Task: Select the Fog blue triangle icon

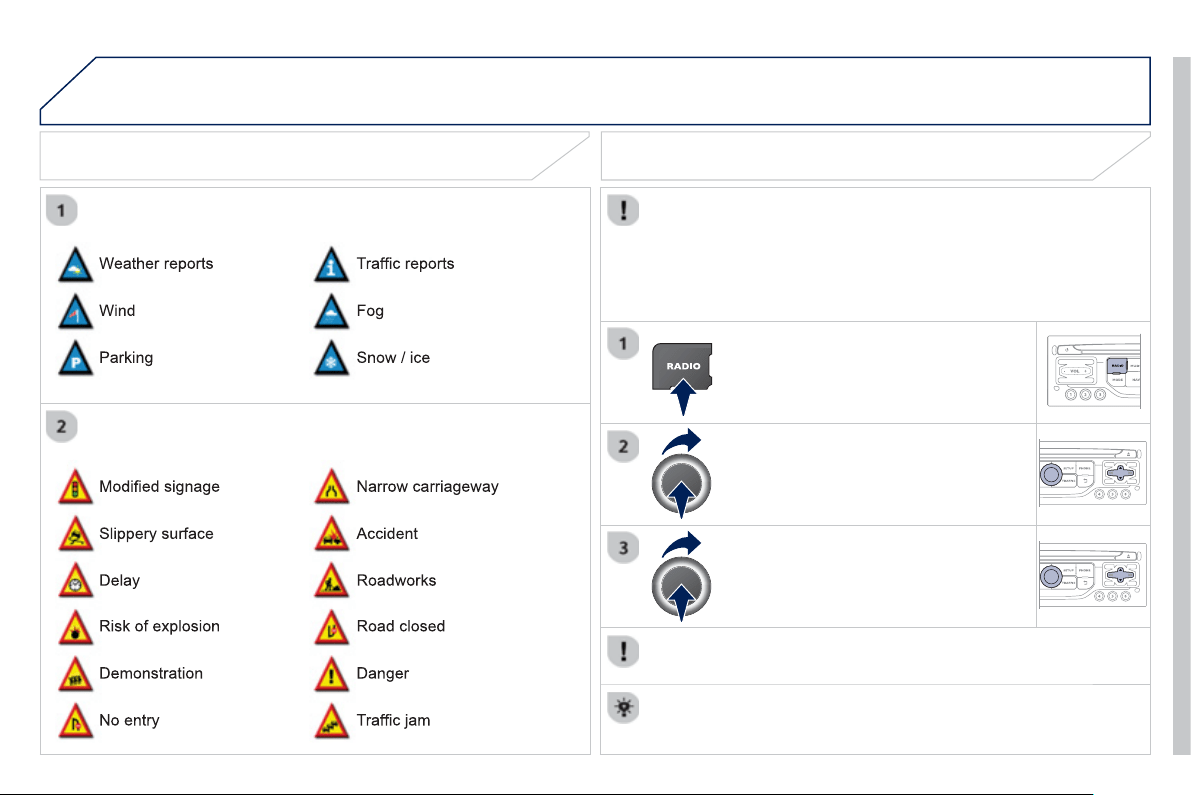Action: click(331, 312)
